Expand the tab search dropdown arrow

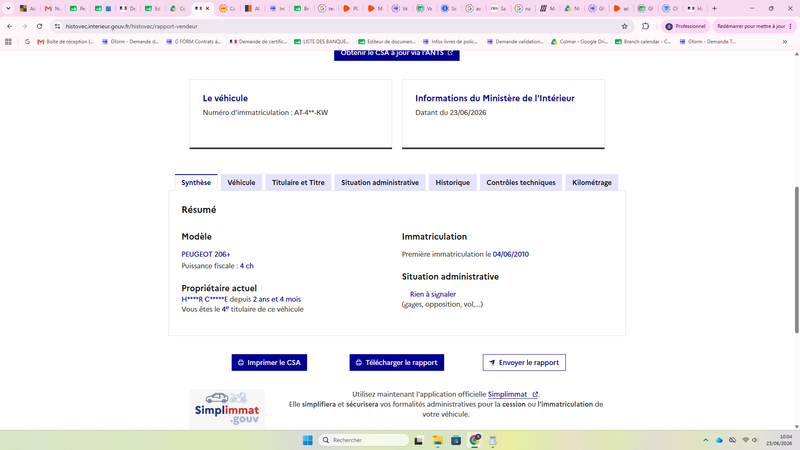coord(8,8)
